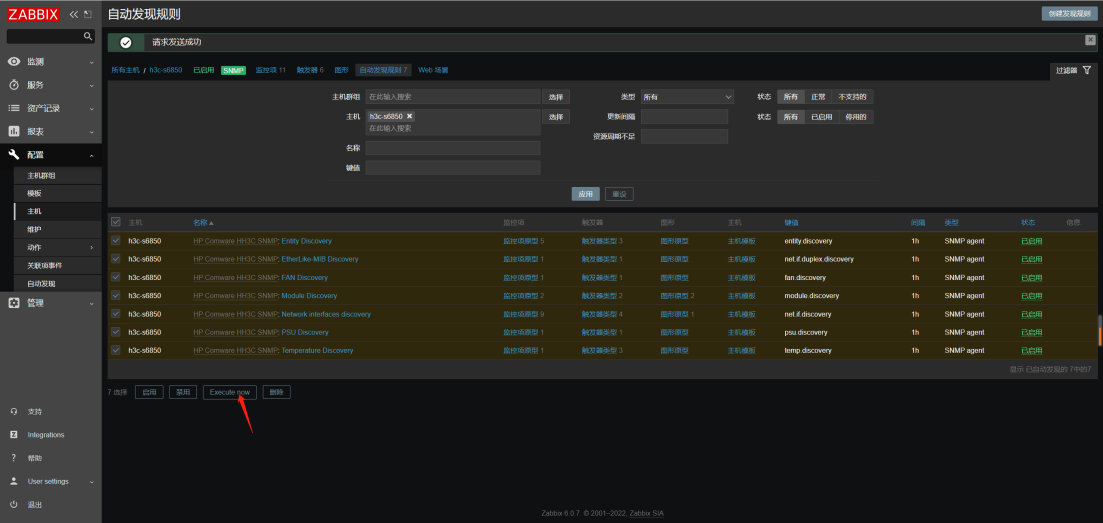Toggle the select-all header checkbox
The width and height of the screenshot is (1103, 523).
click(115, 222)
